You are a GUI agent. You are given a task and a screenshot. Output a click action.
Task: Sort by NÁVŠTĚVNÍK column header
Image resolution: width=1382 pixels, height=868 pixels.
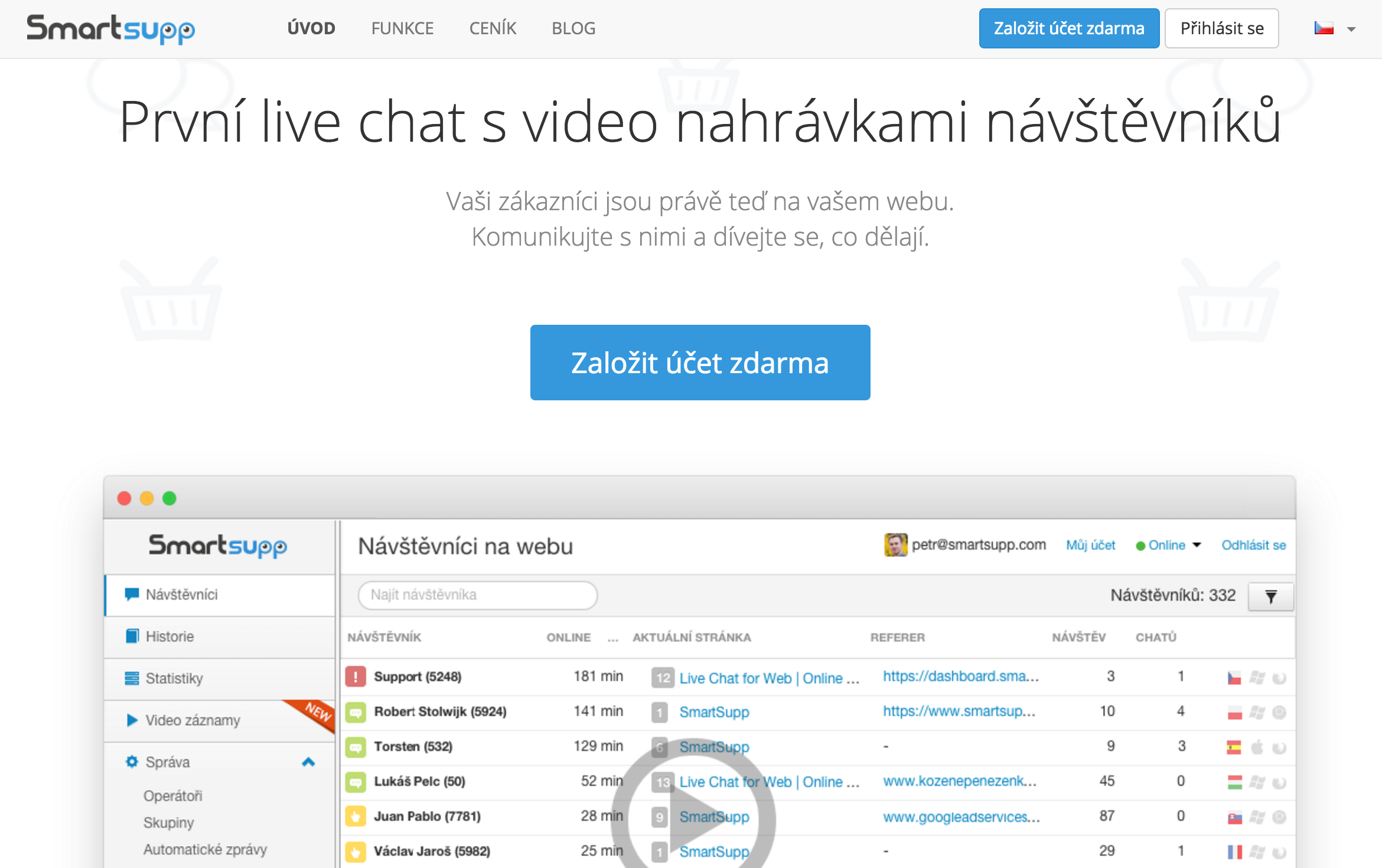[384, 638]
